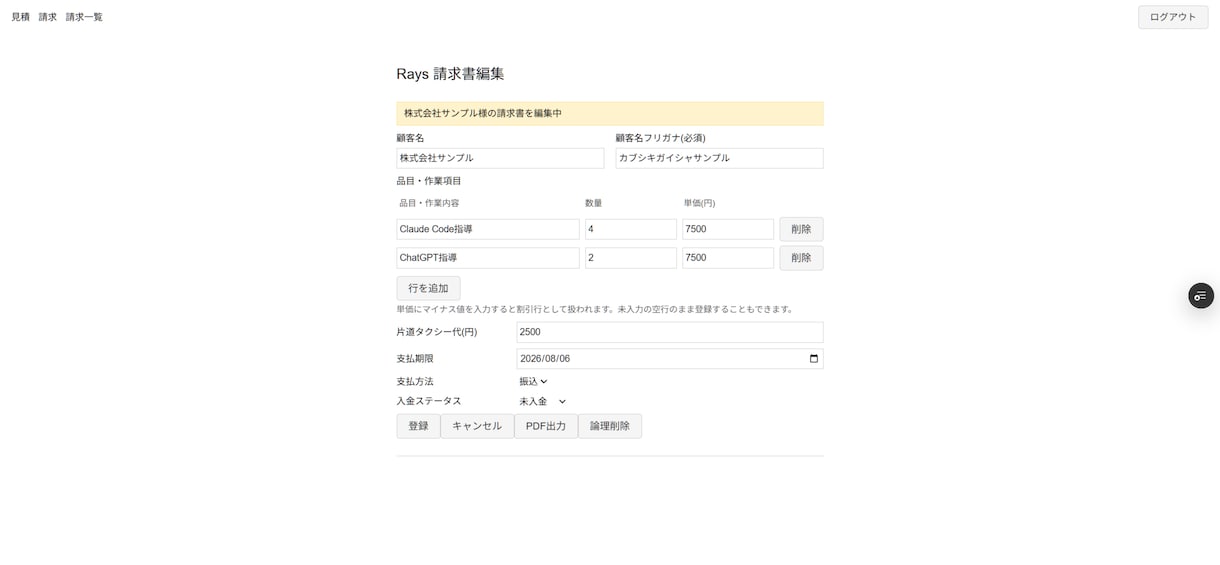Click the 顧客名フリガナ(必須) label
1220x565 pixels.
pos(660,138)
